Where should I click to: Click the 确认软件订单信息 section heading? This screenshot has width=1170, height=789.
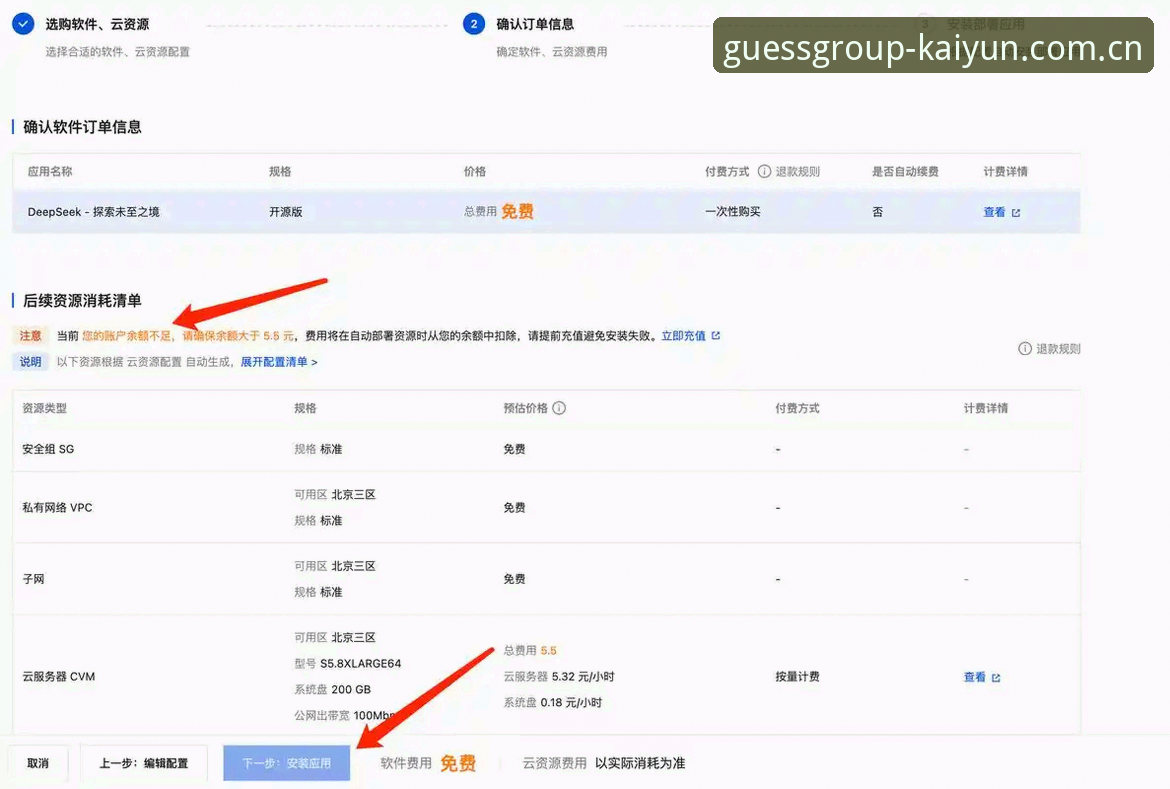(x=82, y=127)
